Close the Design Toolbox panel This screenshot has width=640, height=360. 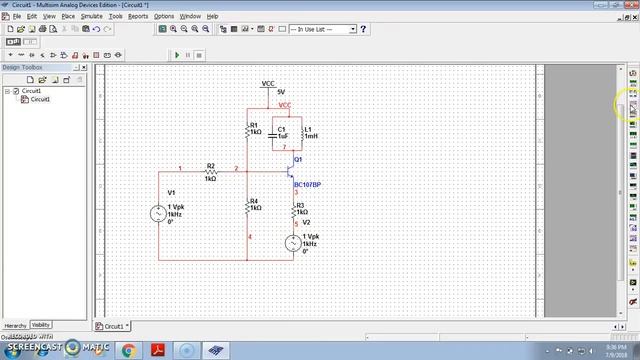[x=84, y=67]
